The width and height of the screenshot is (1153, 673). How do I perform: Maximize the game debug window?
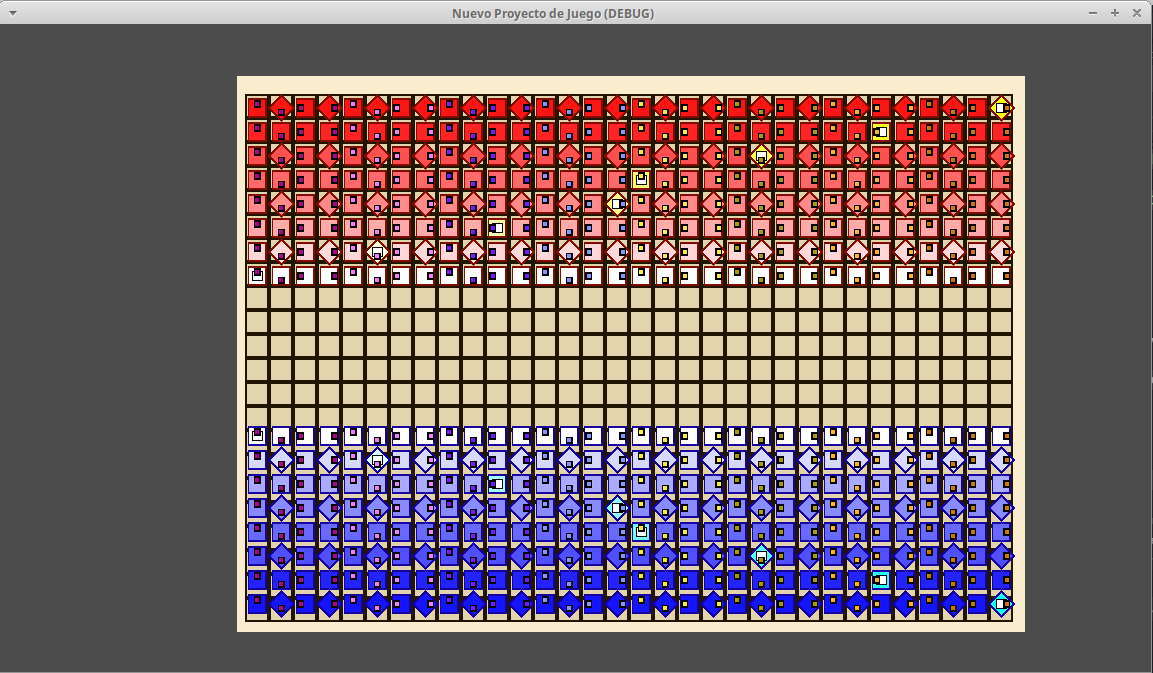[x=1115, y=13]
